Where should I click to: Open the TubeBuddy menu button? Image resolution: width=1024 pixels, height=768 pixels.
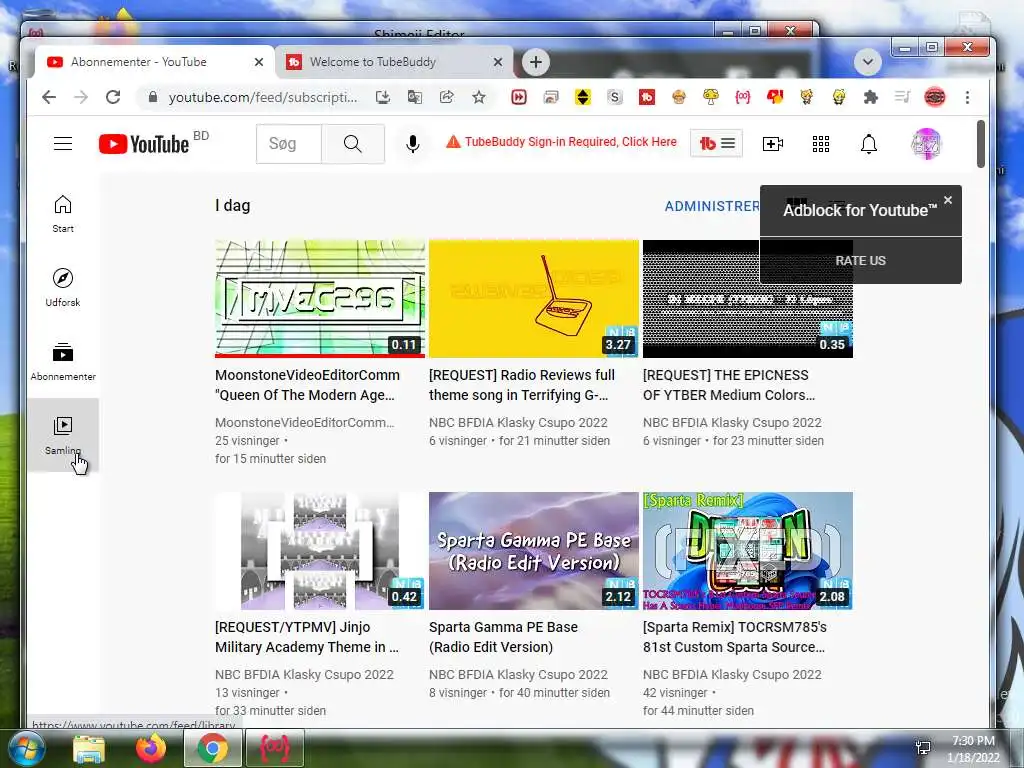[716, 143]
